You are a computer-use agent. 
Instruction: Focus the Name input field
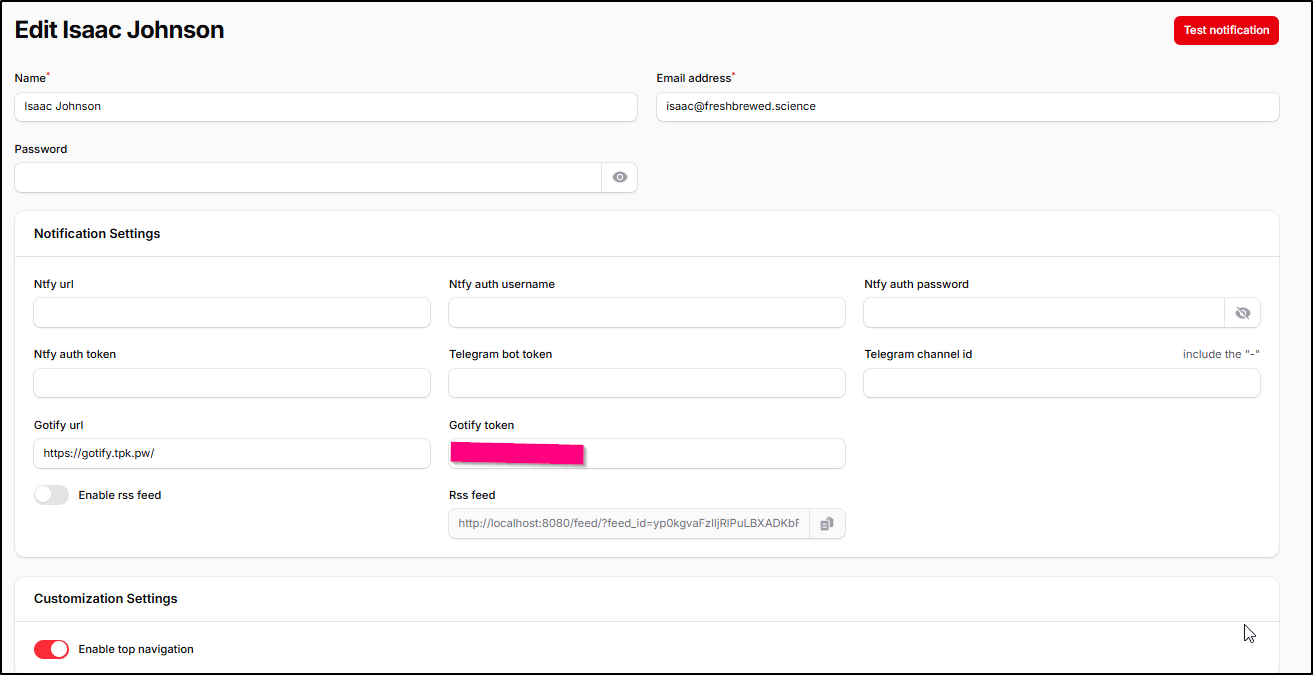(x=325, y=107)
